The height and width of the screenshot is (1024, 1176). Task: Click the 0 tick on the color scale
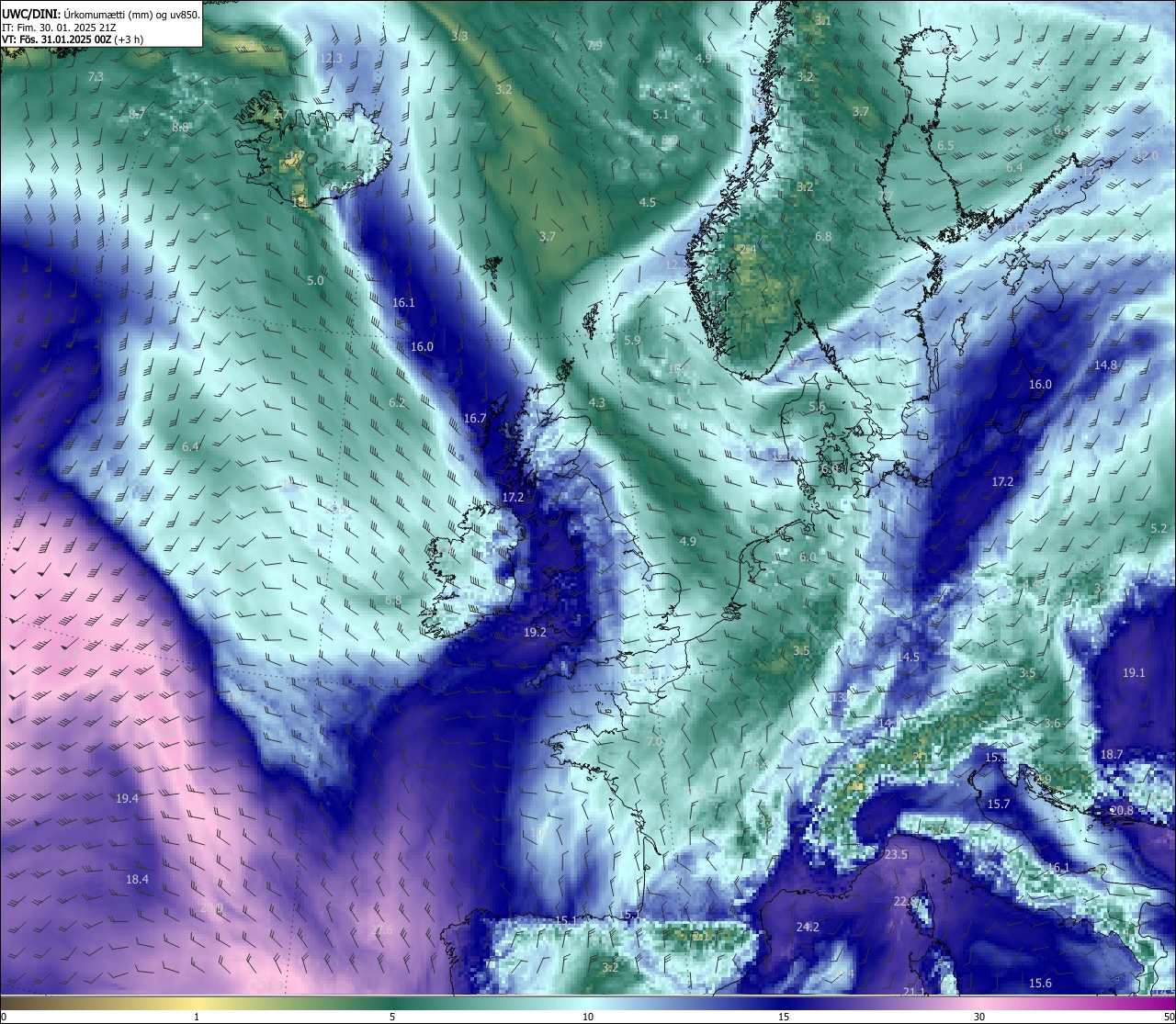4,1017
